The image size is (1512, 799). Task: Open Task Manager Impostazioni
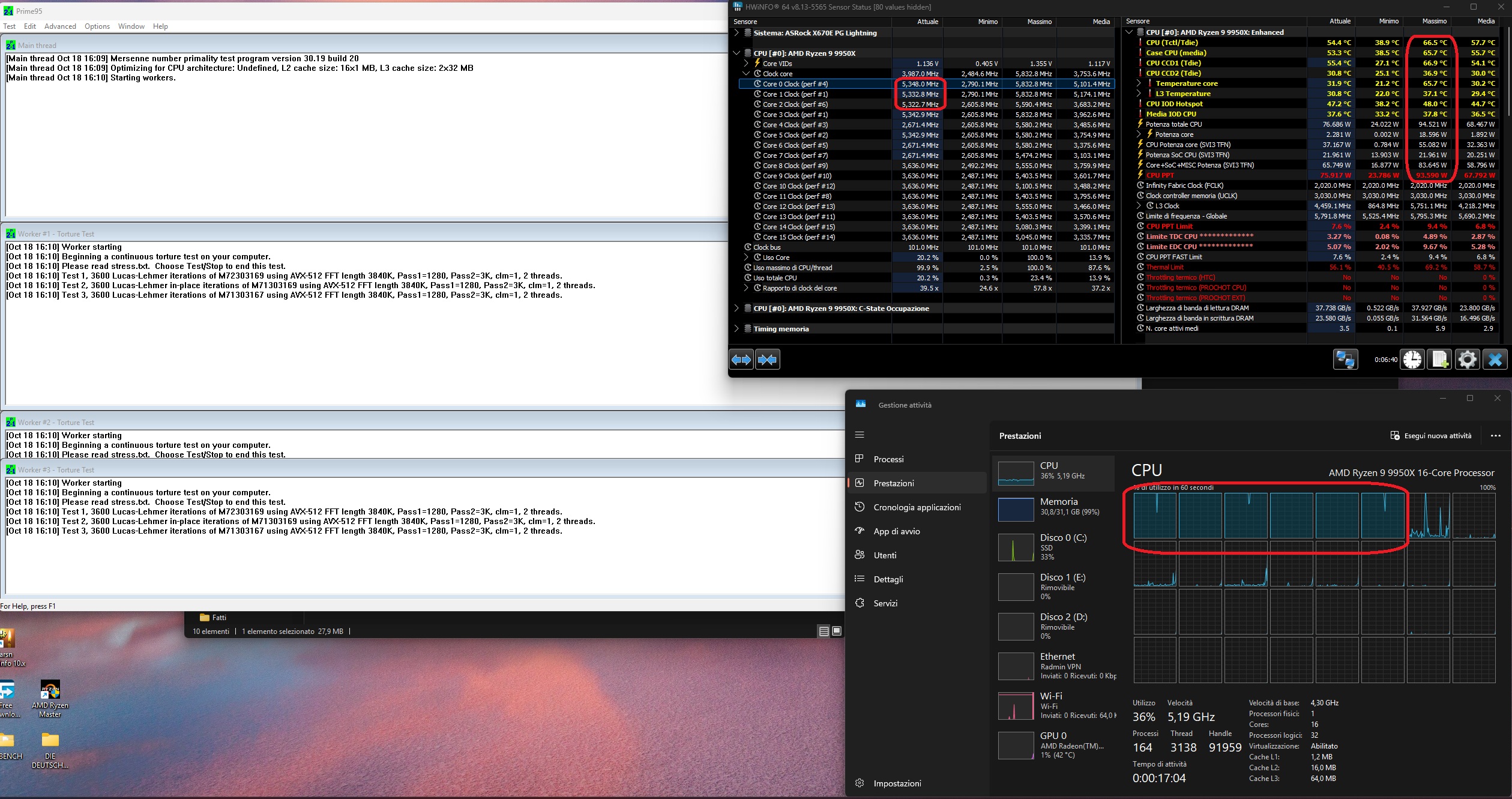[918, 783]
